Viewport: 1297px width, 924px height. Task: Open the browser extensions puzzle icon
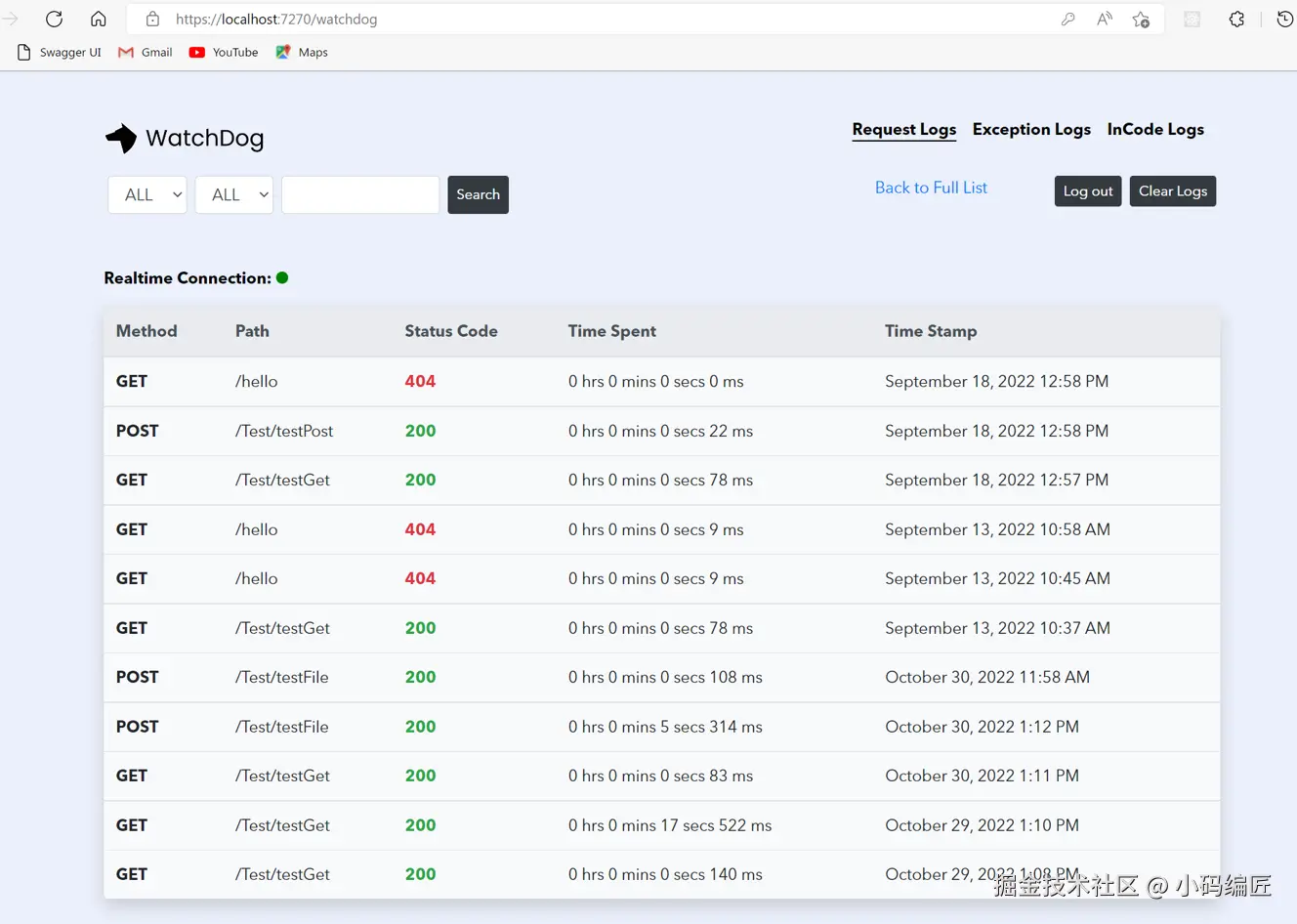1236,19
